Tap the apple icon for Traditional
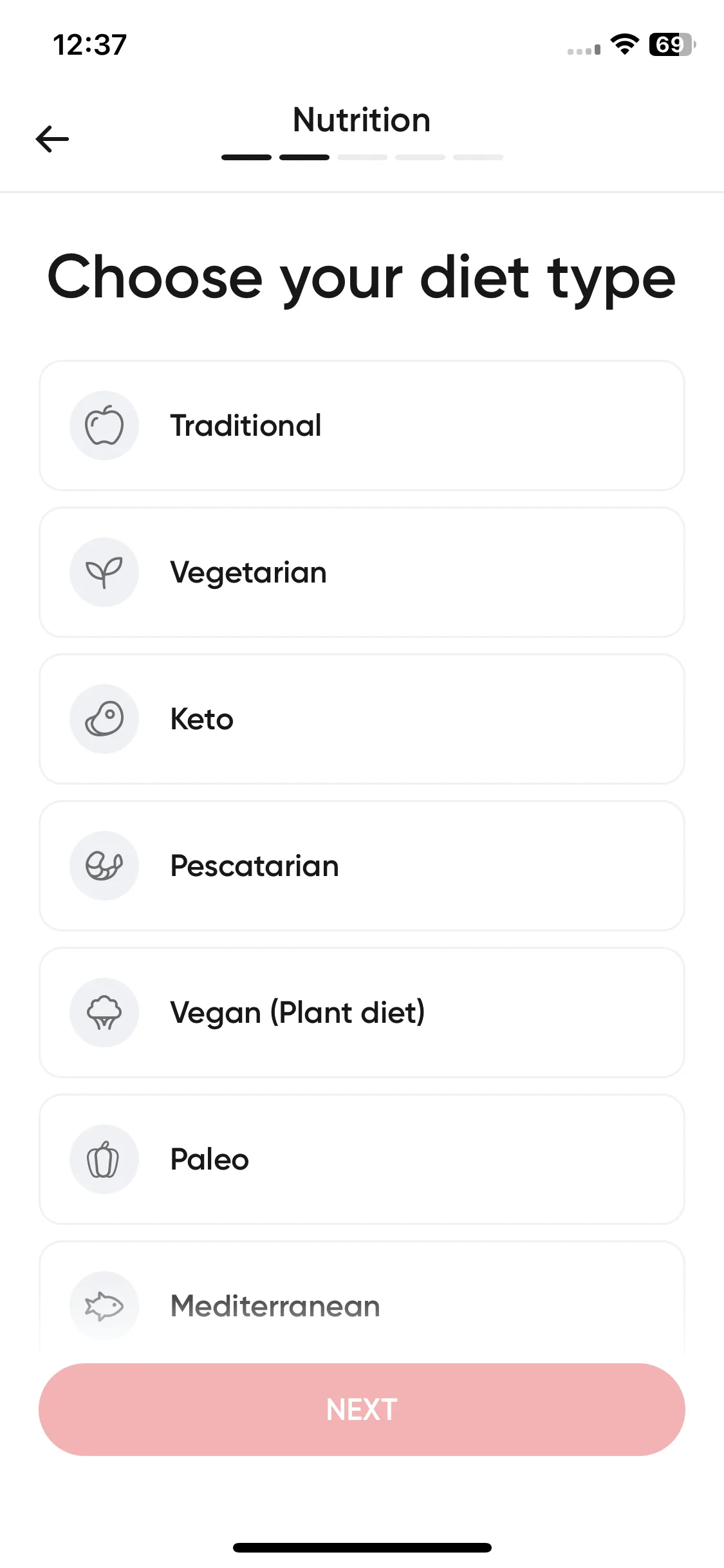This screenshot has height=1568, width=724. (104, 425)
